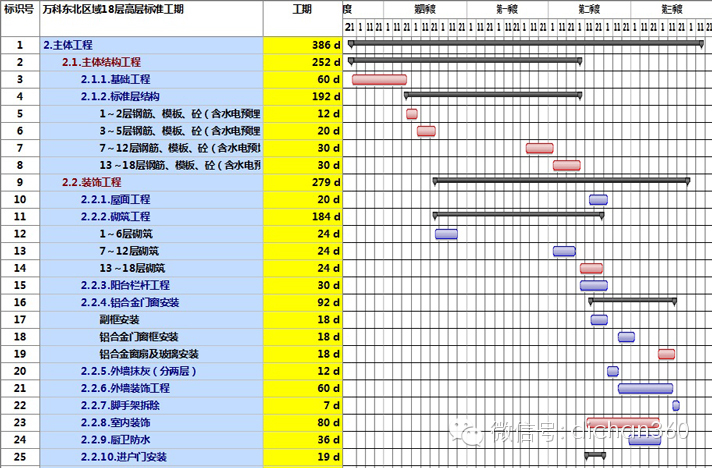Click the 2.2.6.外墙装饰工程 task
This screenshot has height=468, width=712.
(125, 389)
